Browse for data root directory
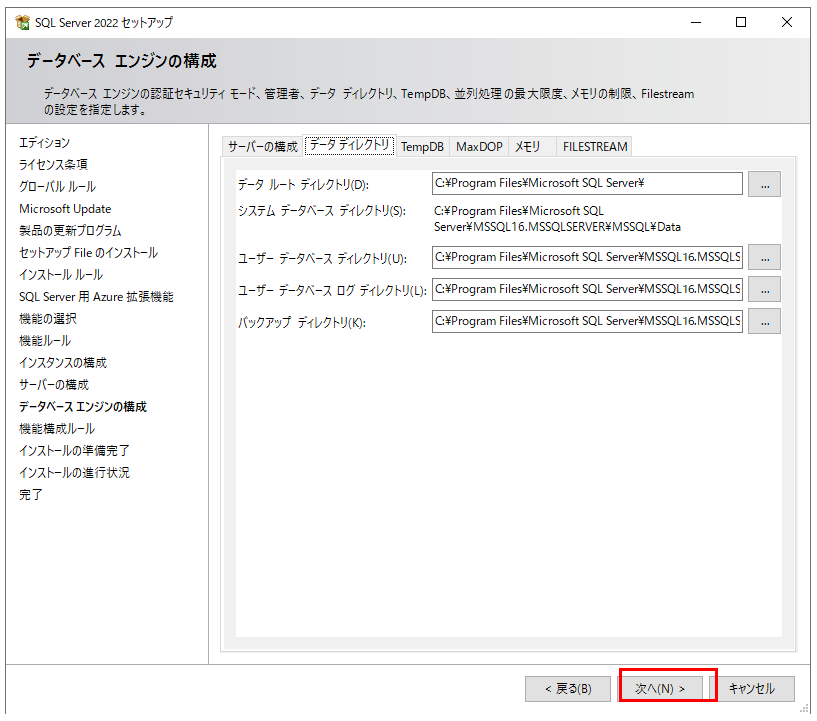Viewport: 817px width, 721px height. pos(764,184)
